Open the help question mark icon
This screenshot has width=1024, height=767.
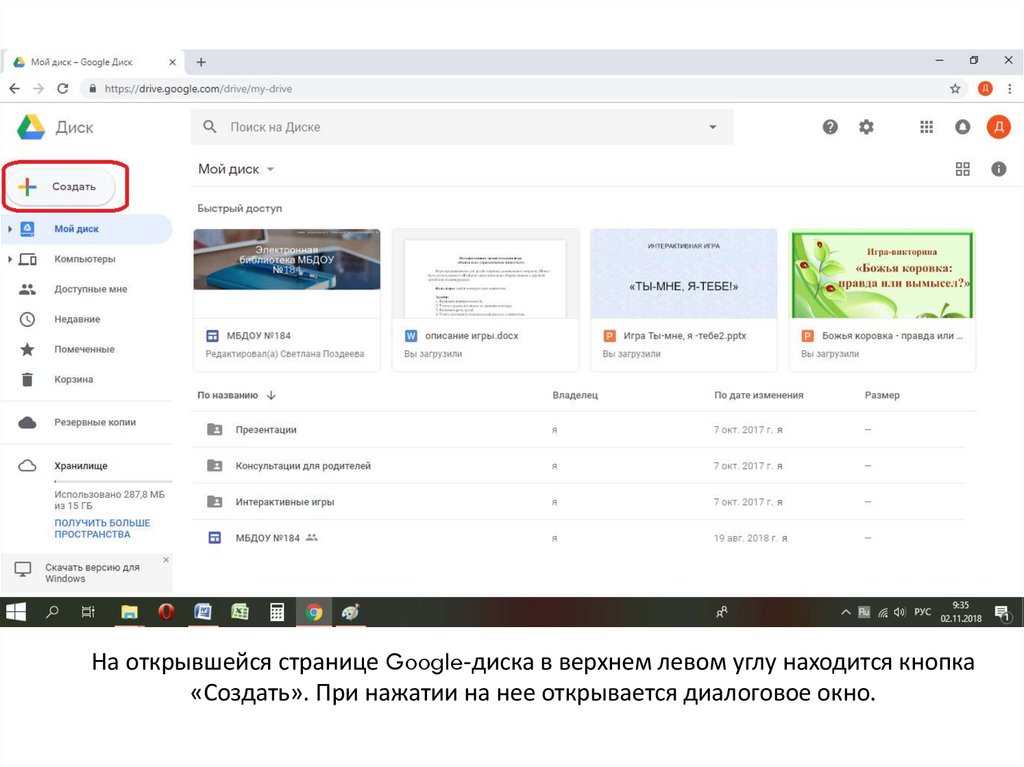pos(830,127)
